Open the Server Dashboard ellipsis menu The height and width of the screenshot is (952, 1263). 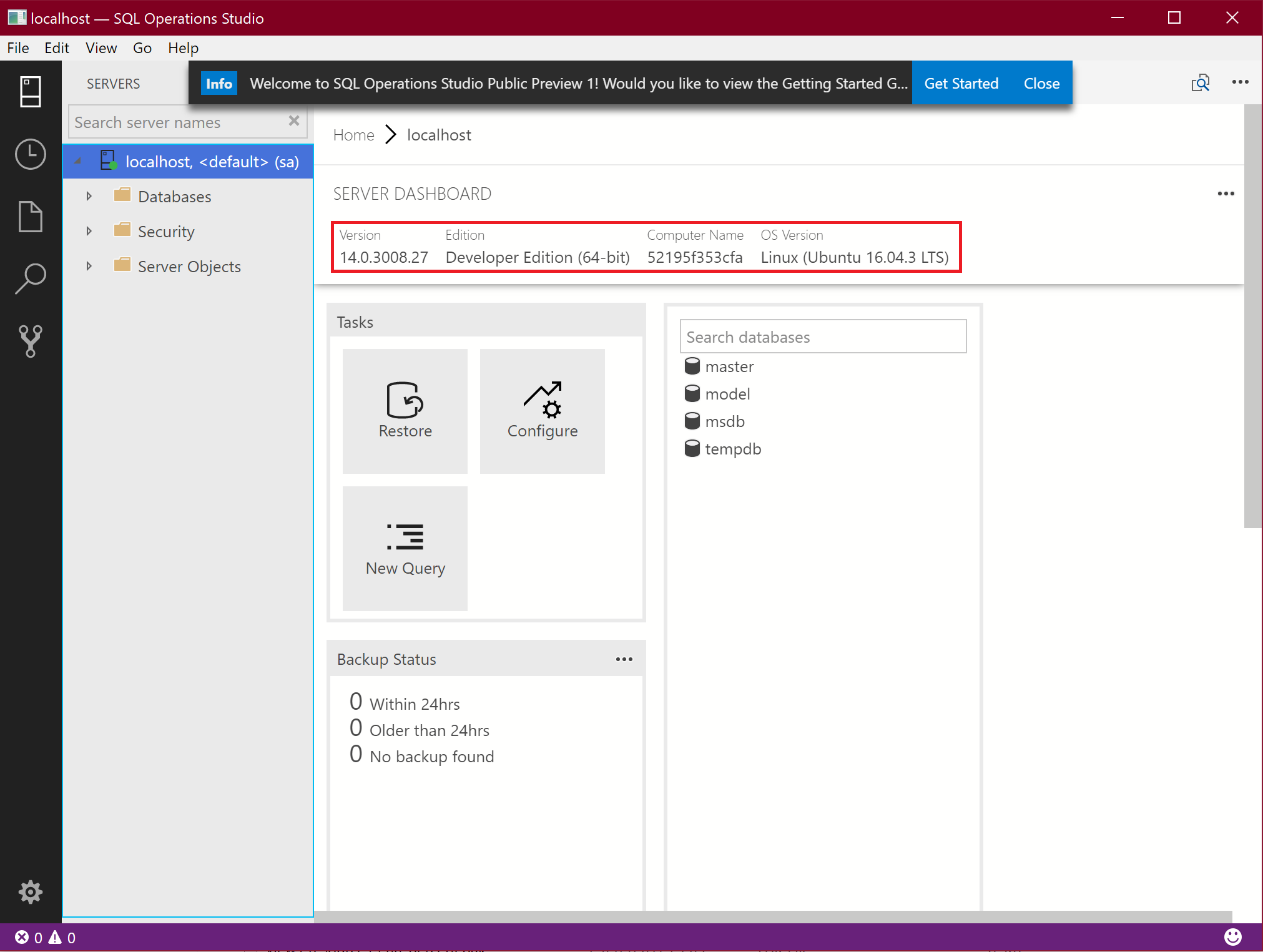tap(1226, 194)
